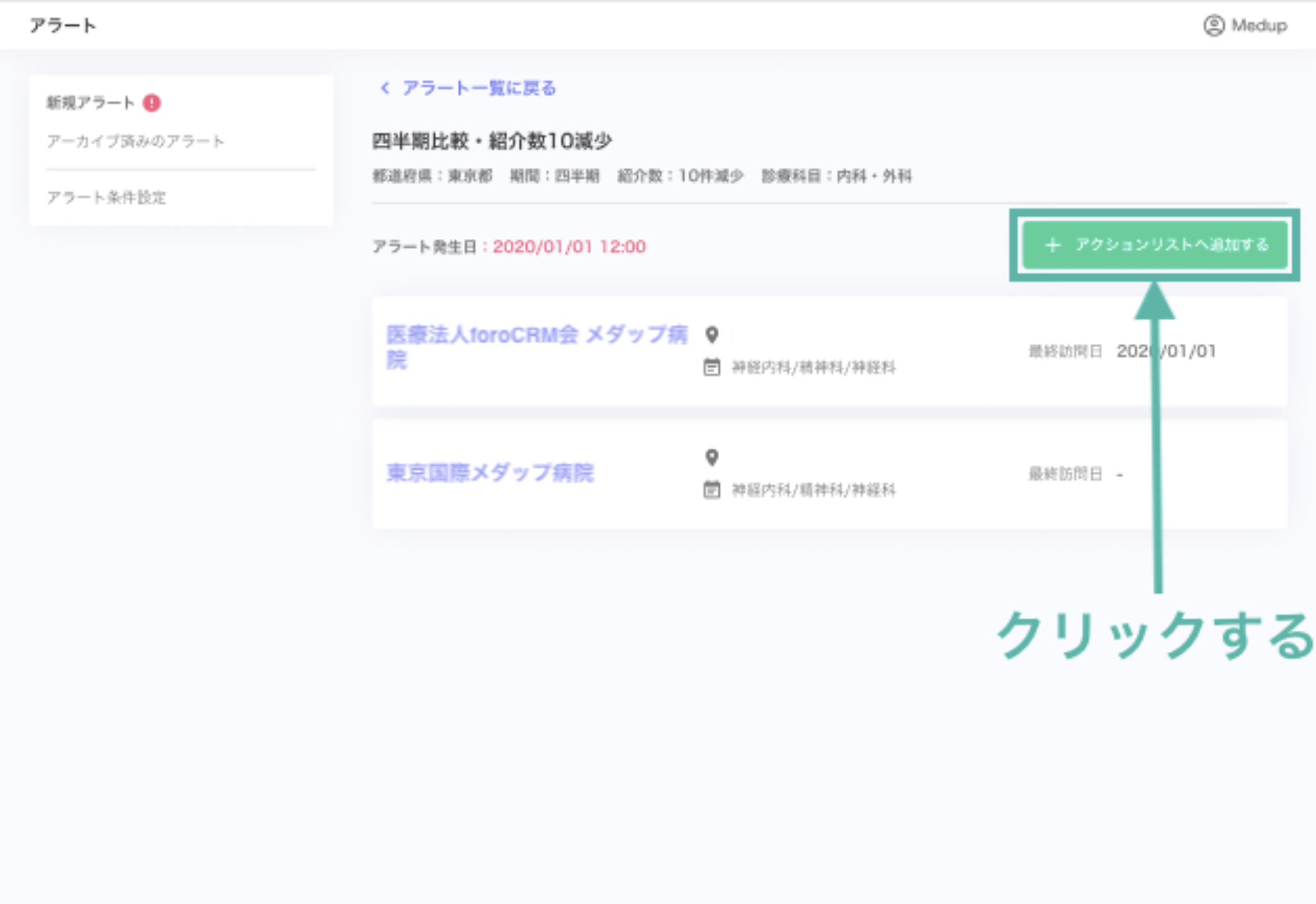Image resolution: width=1316 pixels, height=904 pixels.
Task: Click 都道府県：東京都 condition text
Action: tap(432, 176)
